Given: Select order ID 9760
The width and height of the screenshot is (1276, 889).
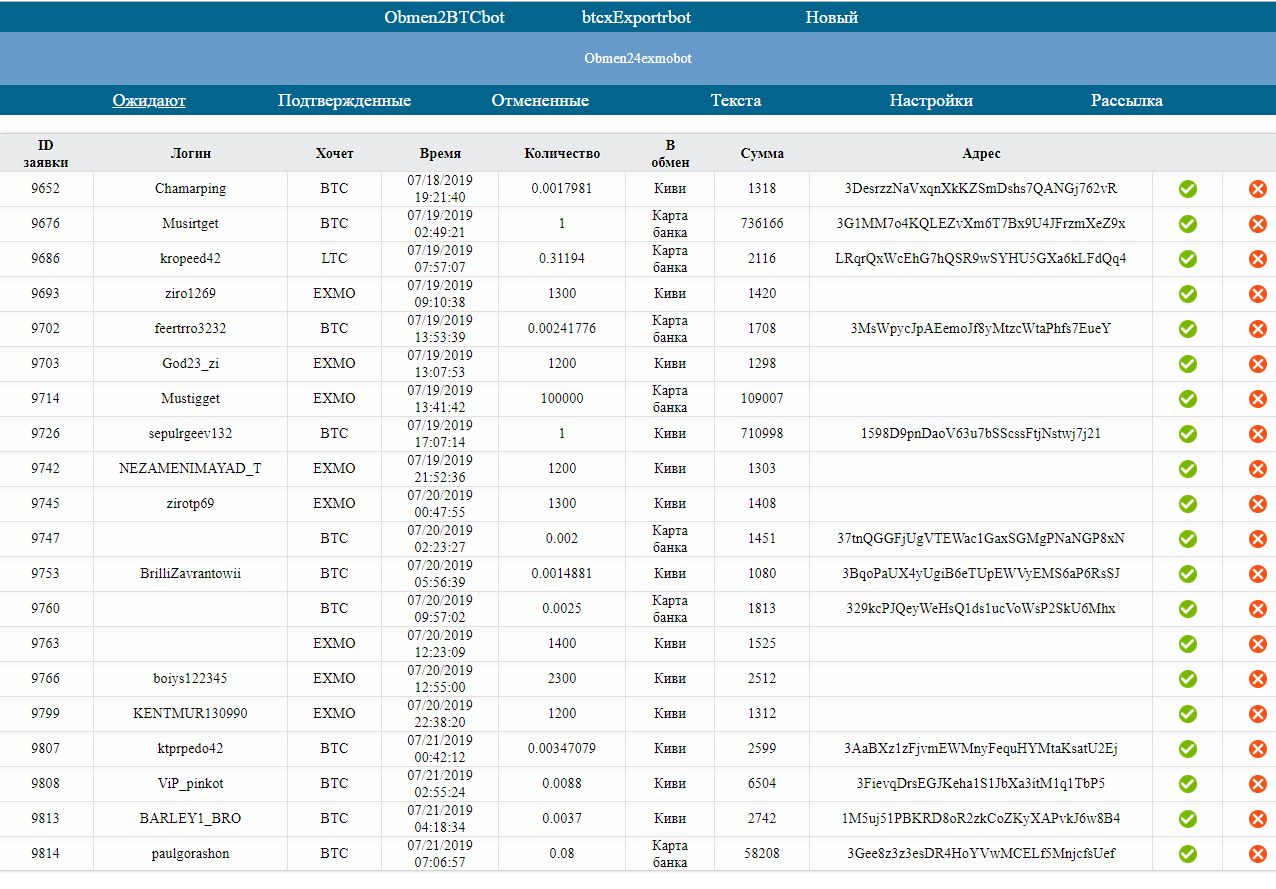Looking at the screenshot, I should point(46,609).
